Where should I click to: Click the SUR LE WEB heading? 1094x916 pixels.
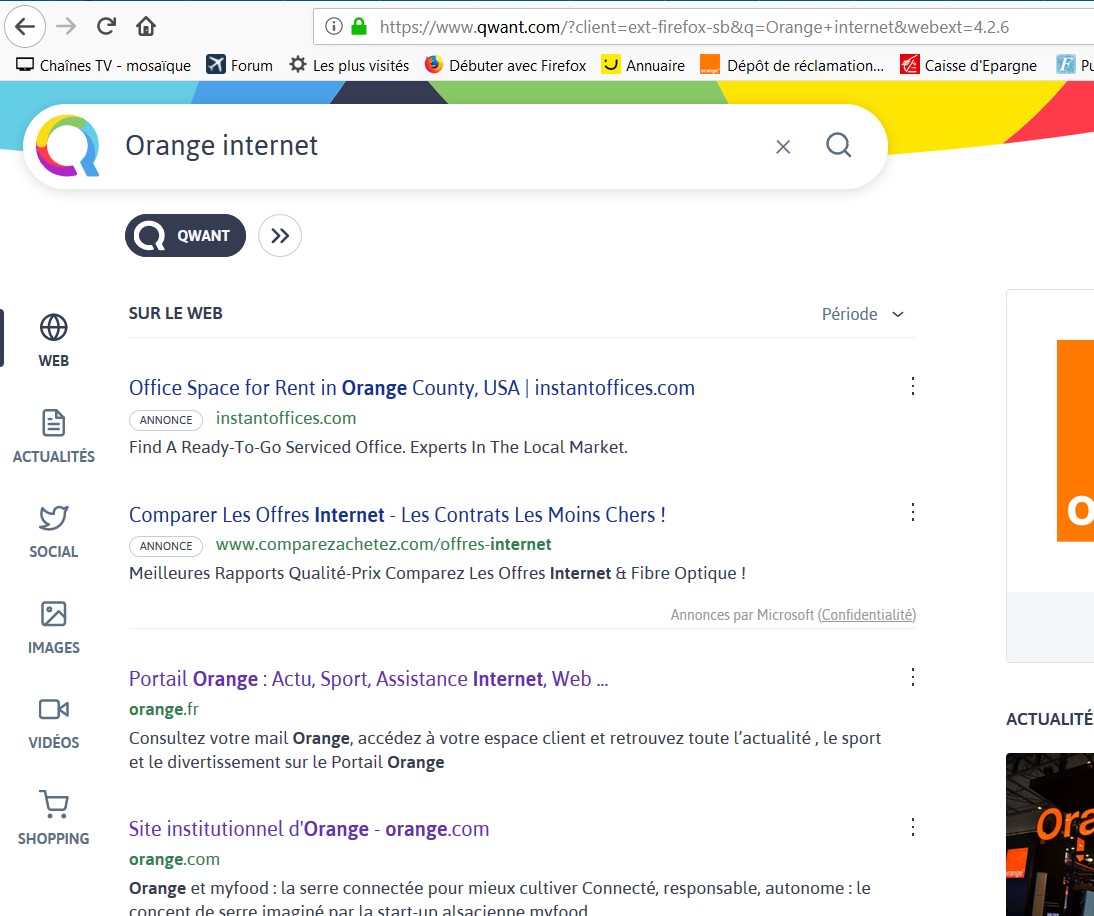(x=176, y=313)
